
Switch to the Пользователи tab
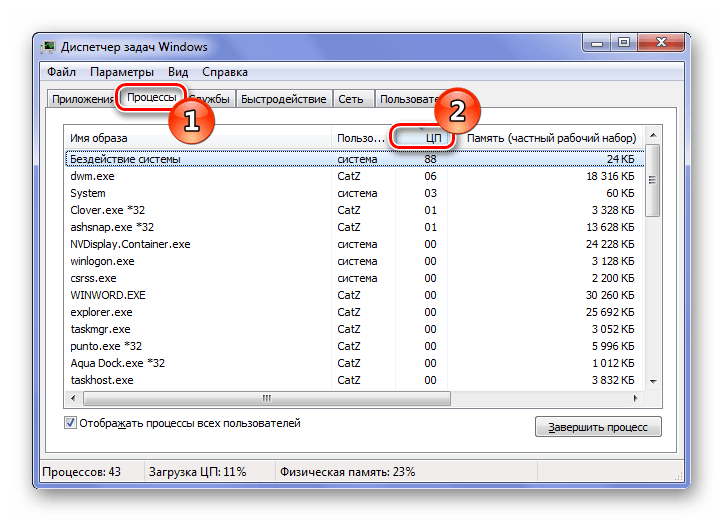pyautogui.click(x=409, y=99)
